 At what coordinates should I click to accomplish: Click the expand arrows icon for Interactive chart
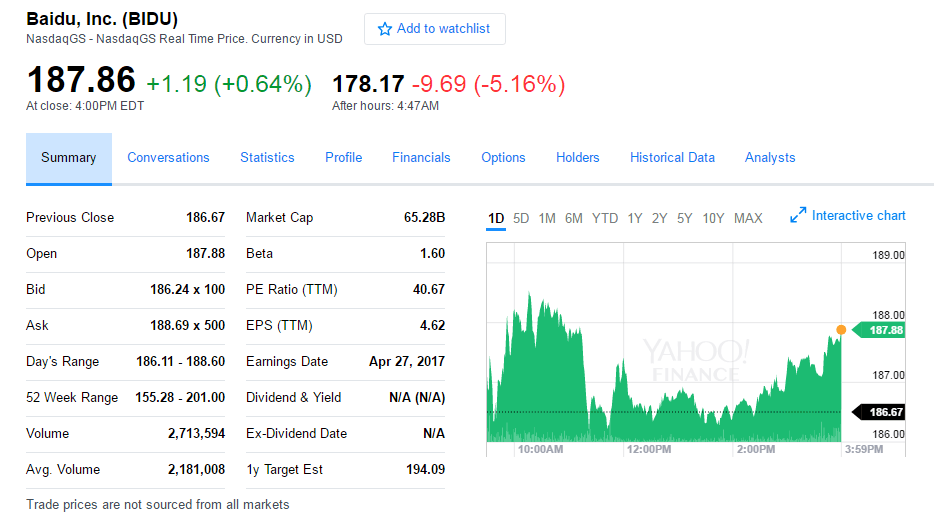coord(798,215)
